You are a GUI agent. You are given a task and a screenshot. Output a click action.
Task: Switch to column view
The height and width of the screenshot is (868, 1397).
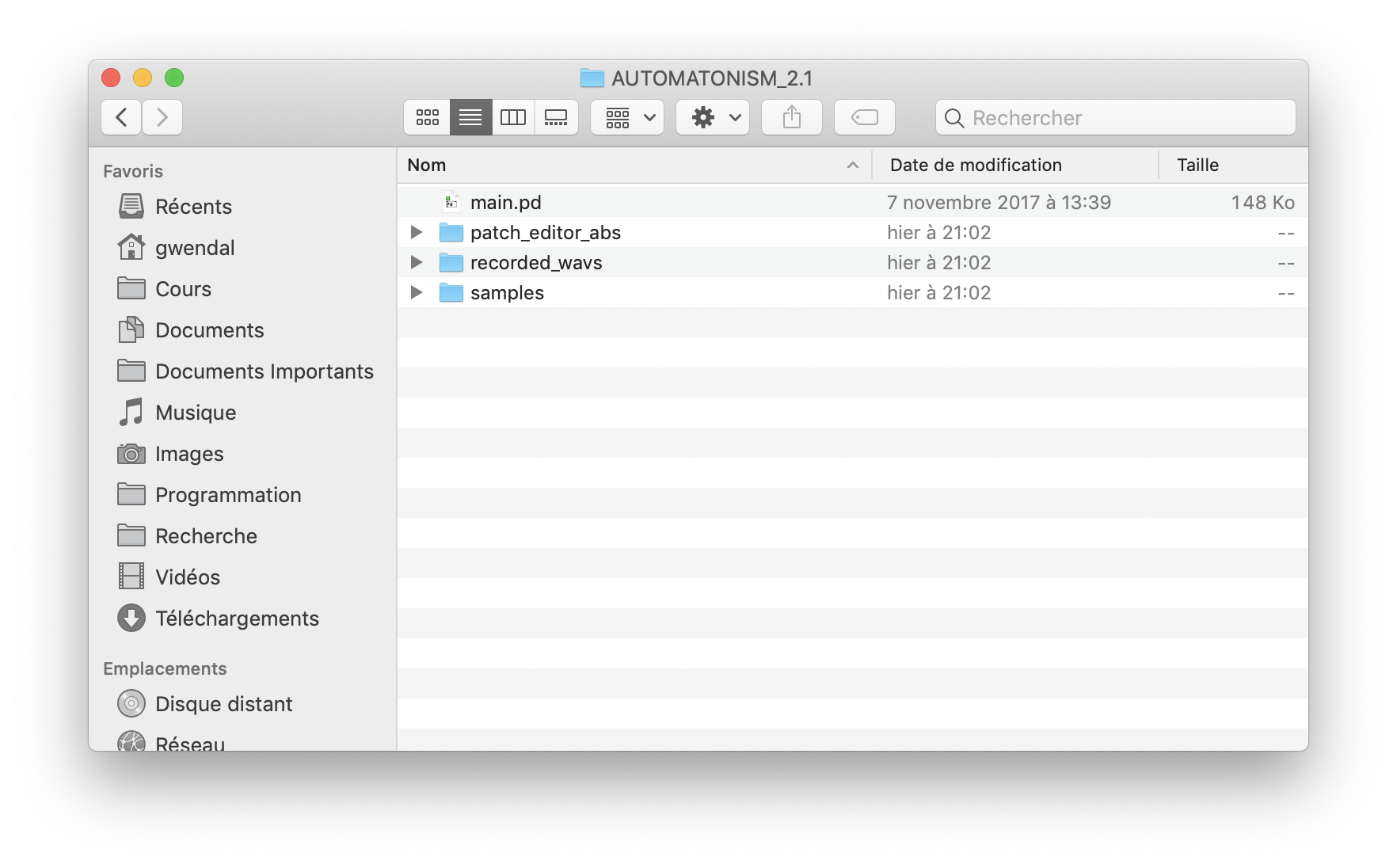[513, 117]
